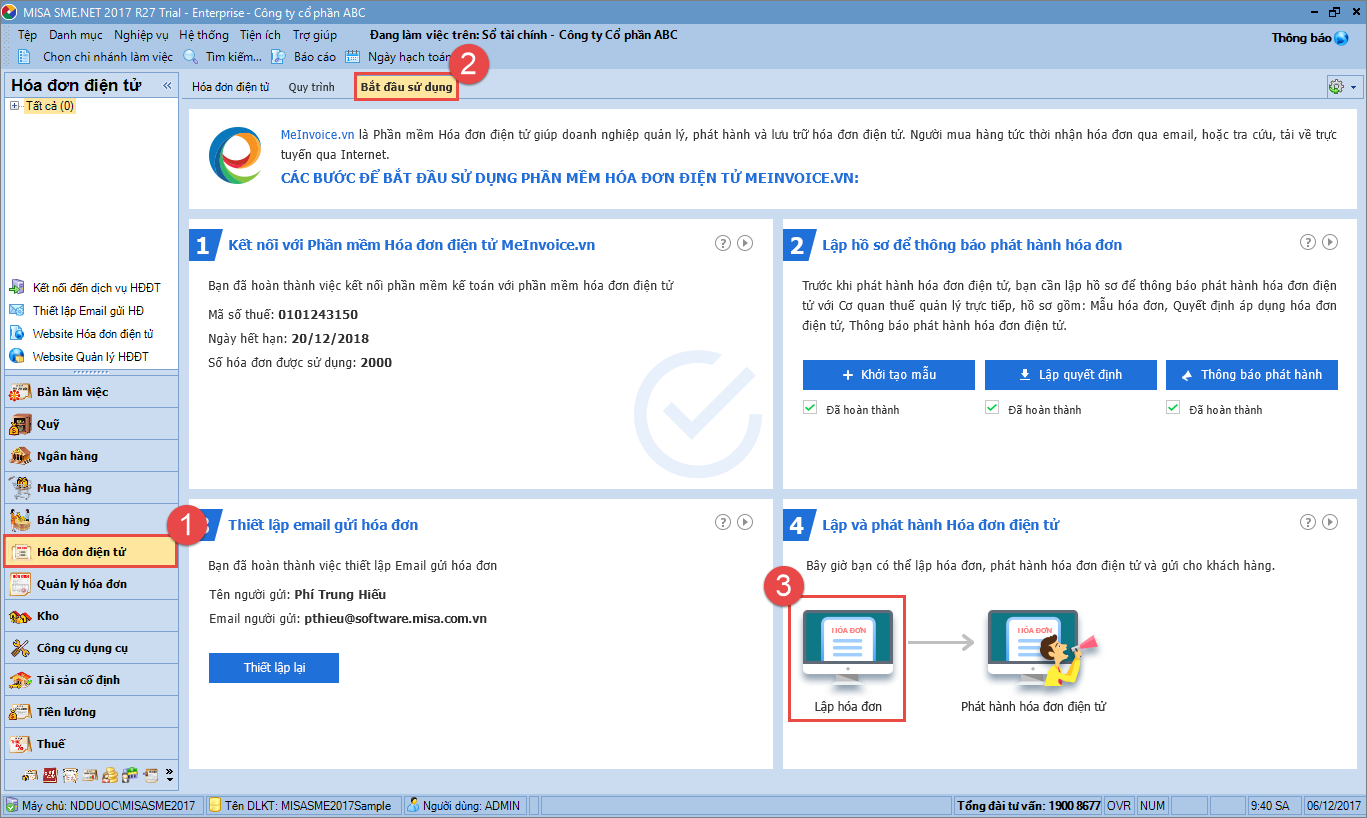Toggle Đã hoàn thành checkbox under Lập quyết định
The width and height of the screenshot is (1367, 818).
pos(992,408)
